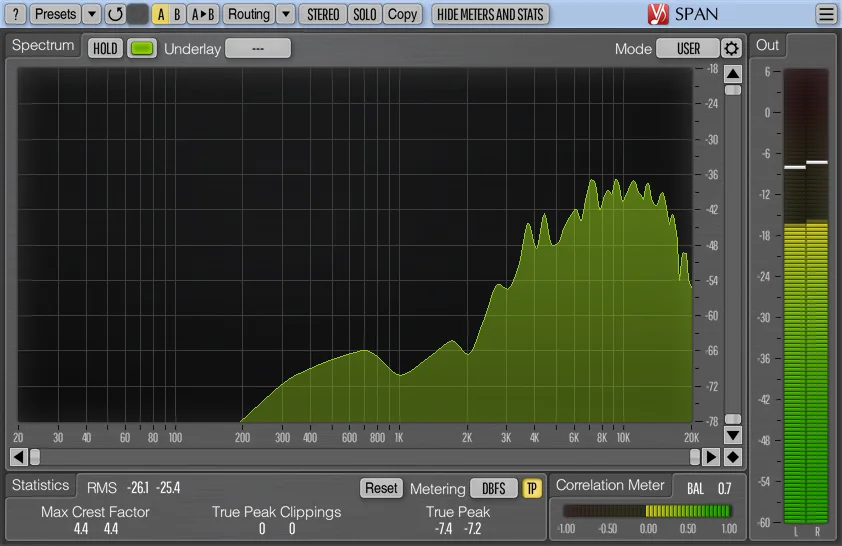Screen dimensions: 842x546
Task: Open spectrum mode settings gear
Action: [731, 48]
